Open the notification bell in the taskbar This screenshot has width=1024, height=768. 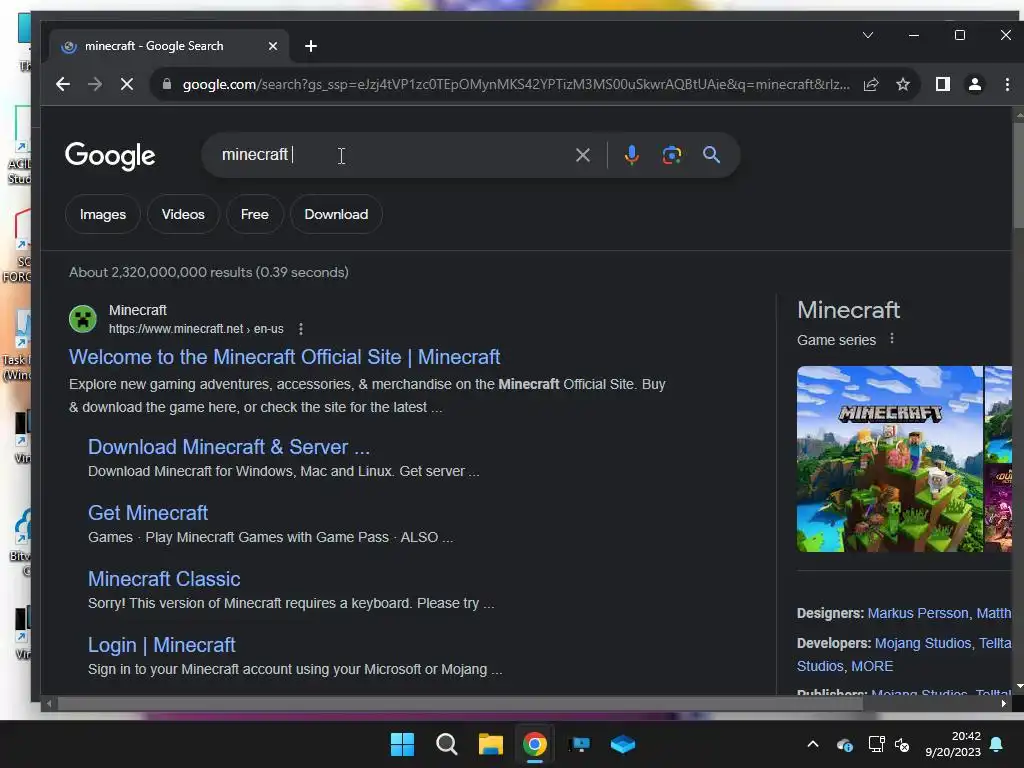[997, 744]
